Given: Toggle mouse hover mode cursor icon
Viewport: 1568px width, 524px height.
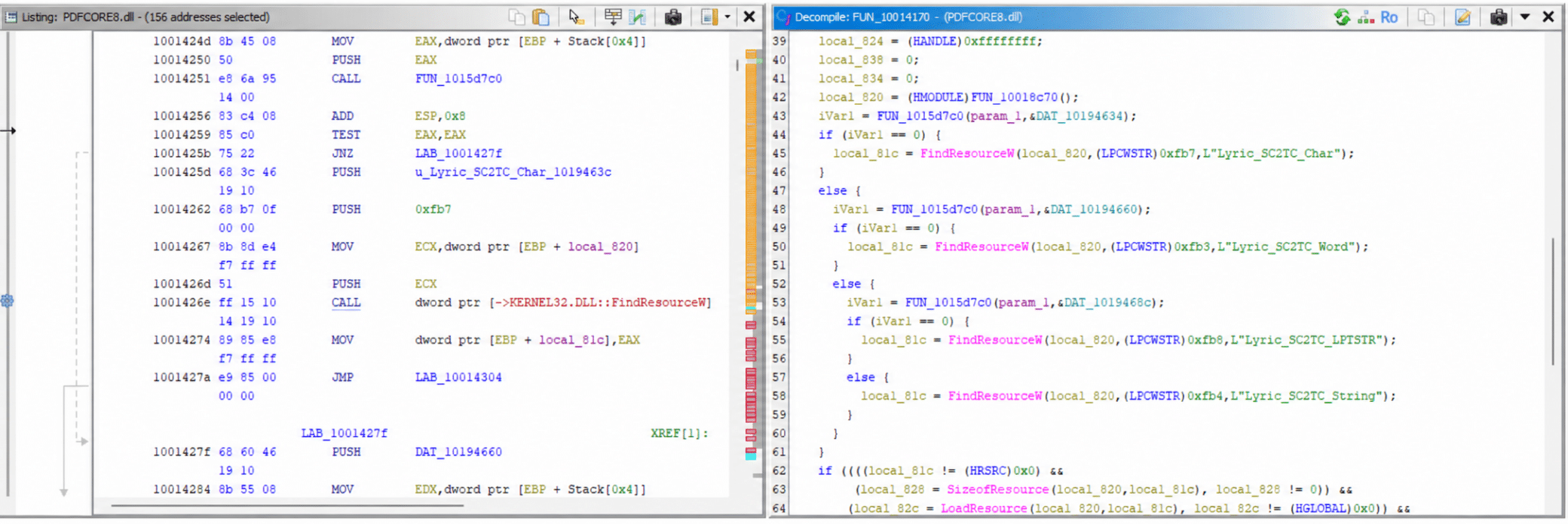Looking at the screenshot, I should (x=576, y=17).
